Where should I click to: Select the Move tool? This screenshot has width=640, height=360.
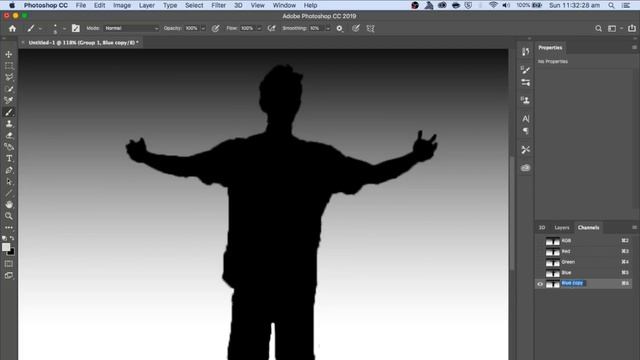9,54
